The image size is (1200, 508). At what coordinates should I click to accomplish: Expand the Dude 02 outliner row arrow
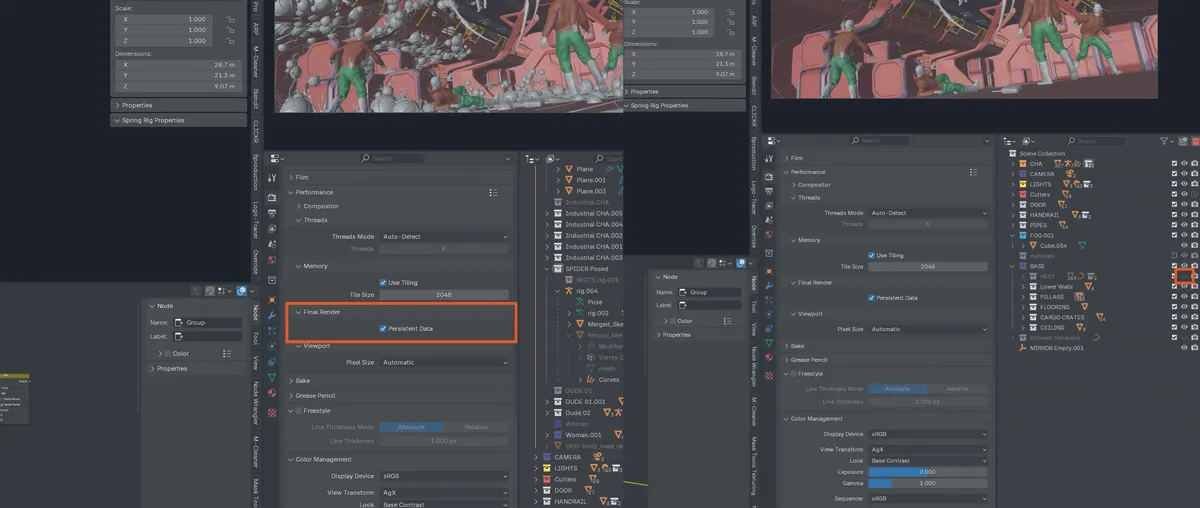pyautogui.click(x=548, y=412)
